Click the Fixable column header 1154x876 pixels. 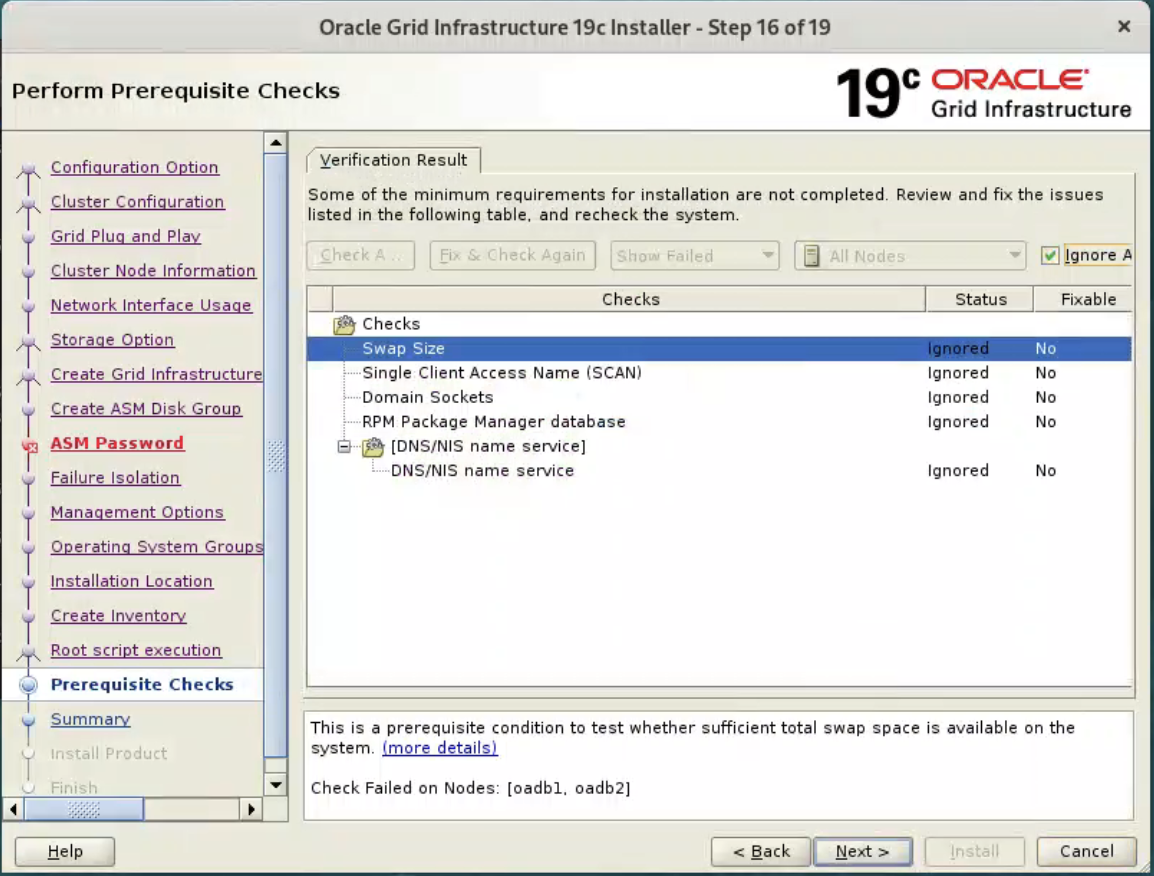1083,300
